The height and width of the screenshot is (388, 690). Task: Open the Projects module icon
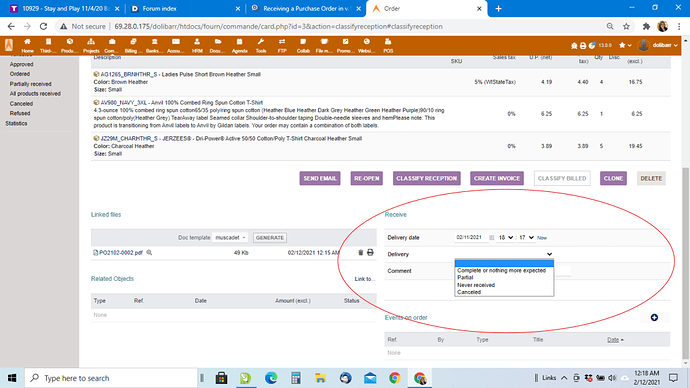pyautogui.click(x=91, y=45)
